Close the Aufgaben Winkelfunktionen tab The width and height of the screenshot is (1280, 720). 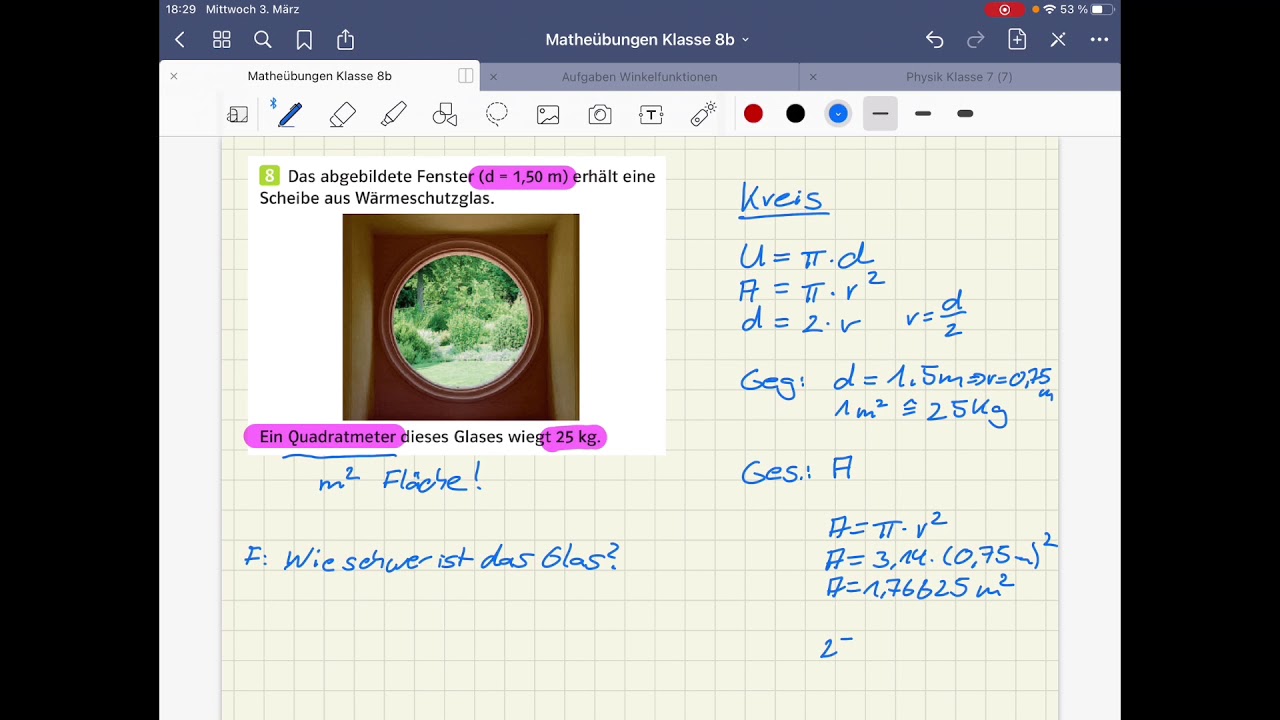493,77
